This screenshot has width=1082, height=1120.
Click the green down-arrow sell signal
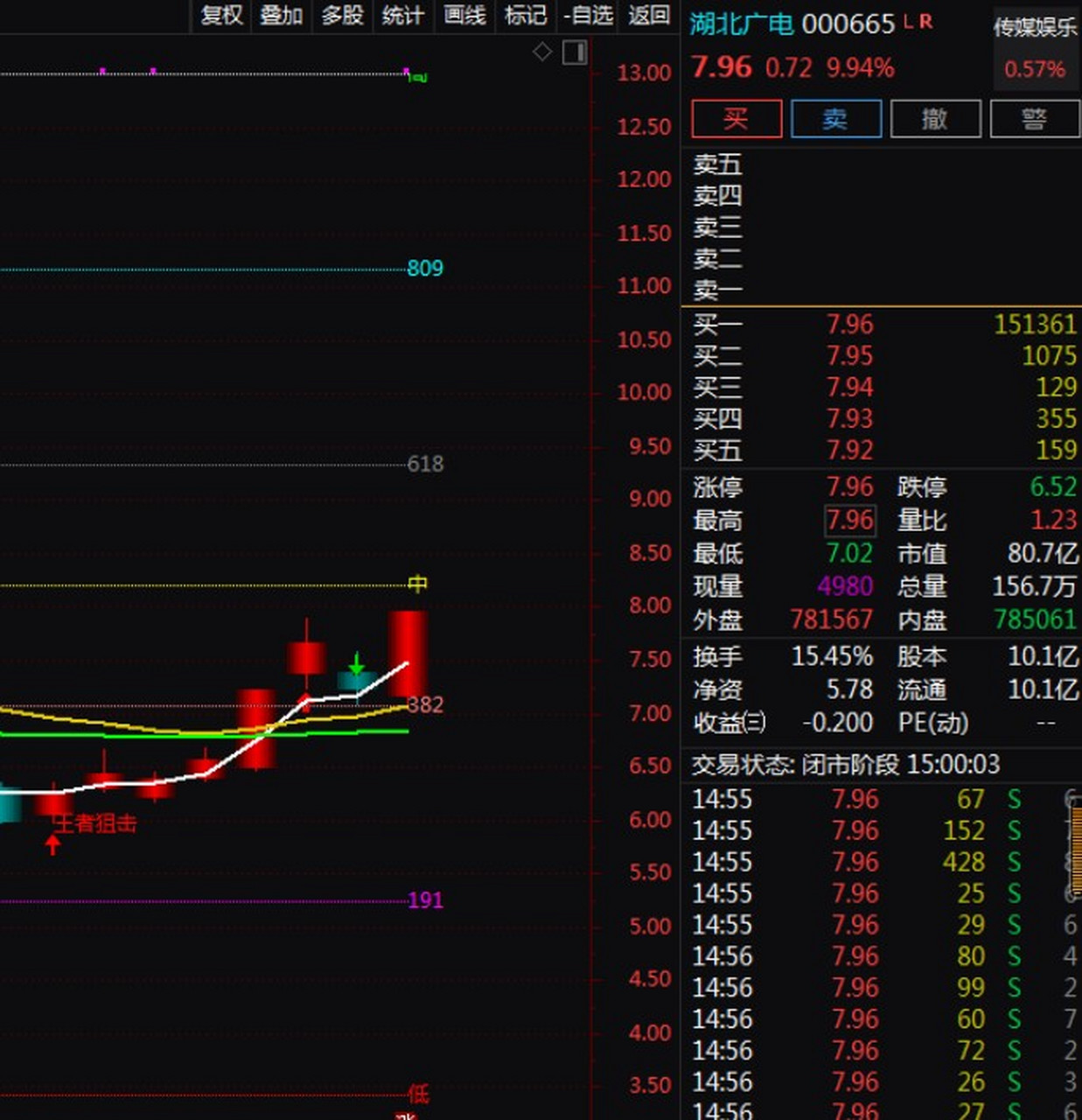click(x=356, y=664)
